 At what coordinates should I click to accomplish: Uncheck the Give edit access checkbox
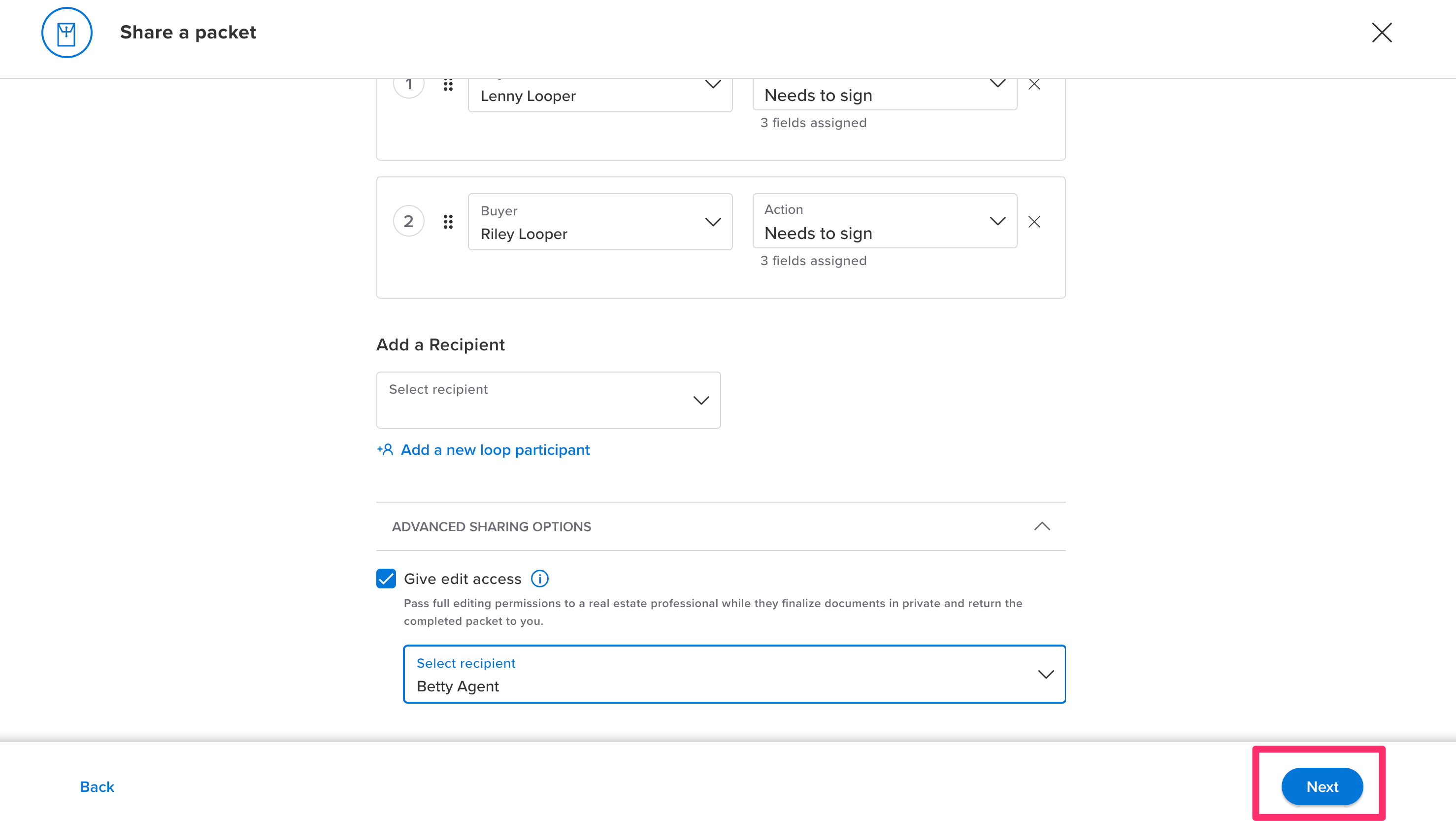point(386,579)
